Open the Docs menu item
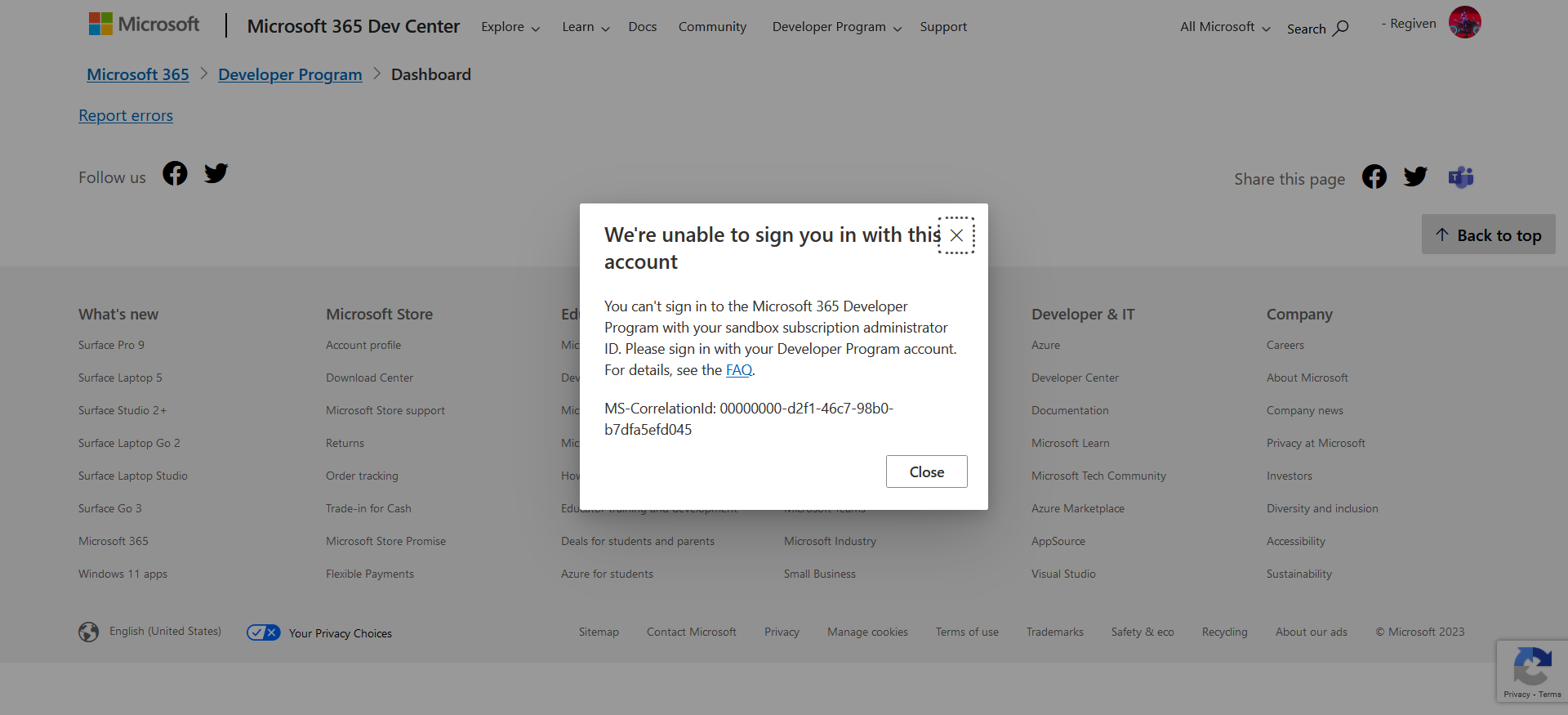This screenshot has height=715, width=1568. (643, 27)
